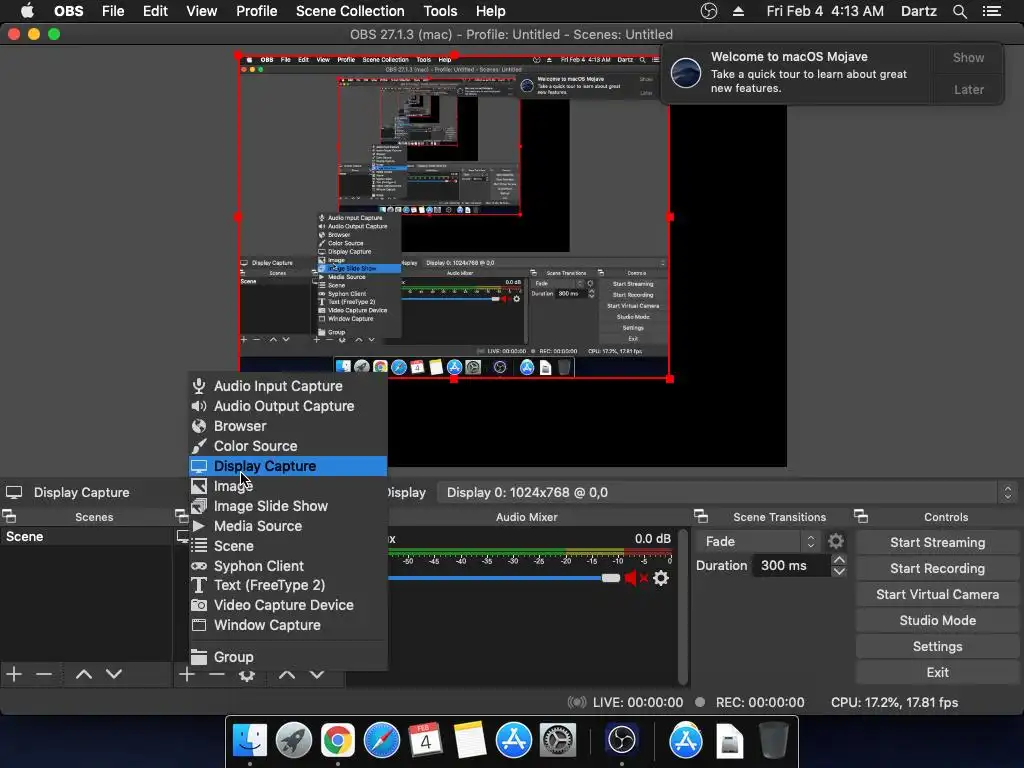This screenshot has width=1024, height=768.
Task: Open the Tools menu
Action: [x=440, y=11]
